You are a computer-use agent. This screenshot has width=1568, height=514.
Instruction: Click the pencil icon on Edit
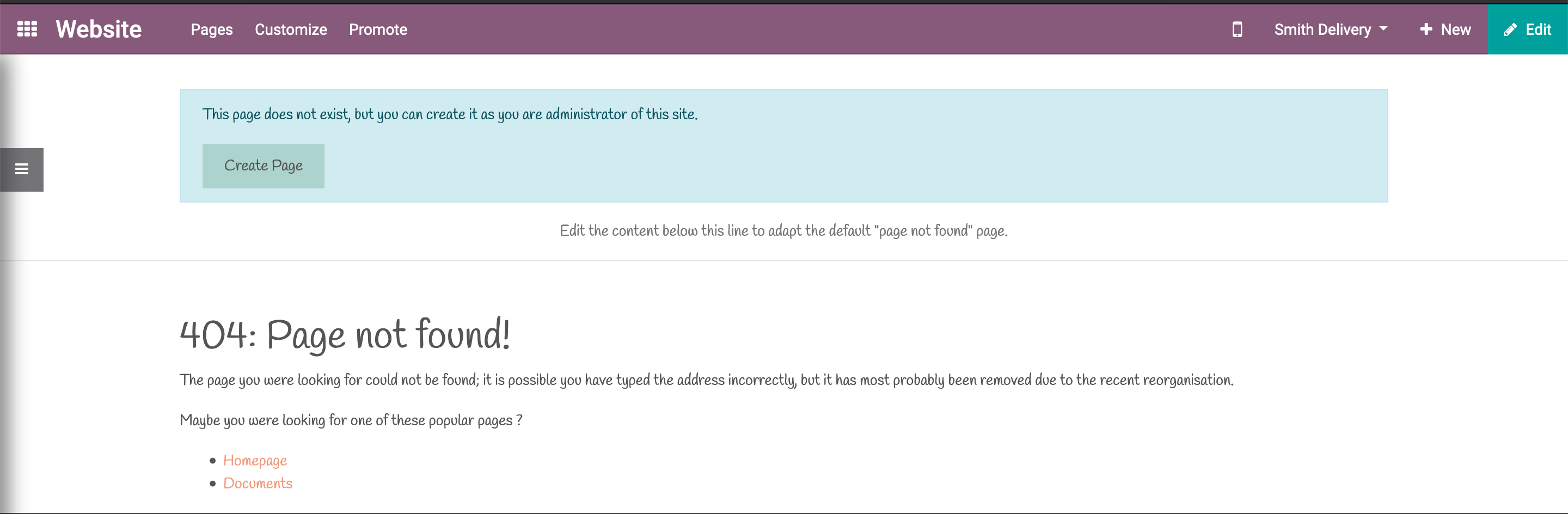tap(1510, 30)
